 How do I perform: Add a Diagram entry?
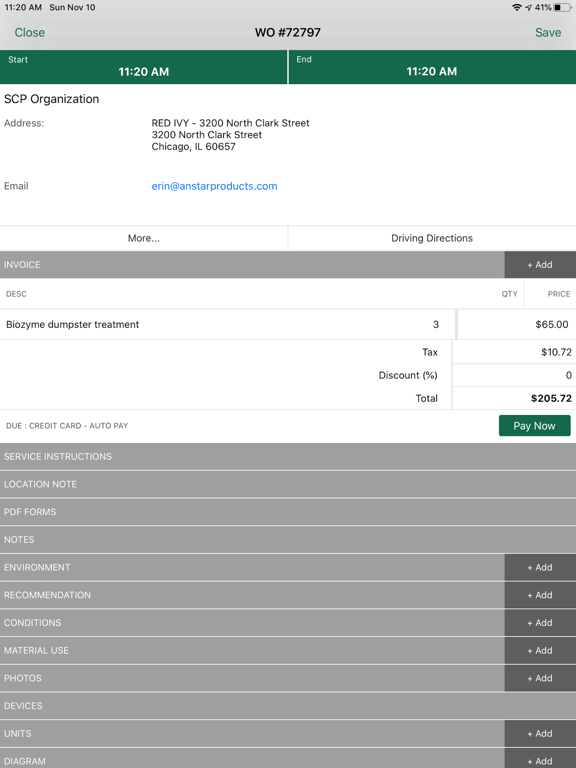point(540,759)
